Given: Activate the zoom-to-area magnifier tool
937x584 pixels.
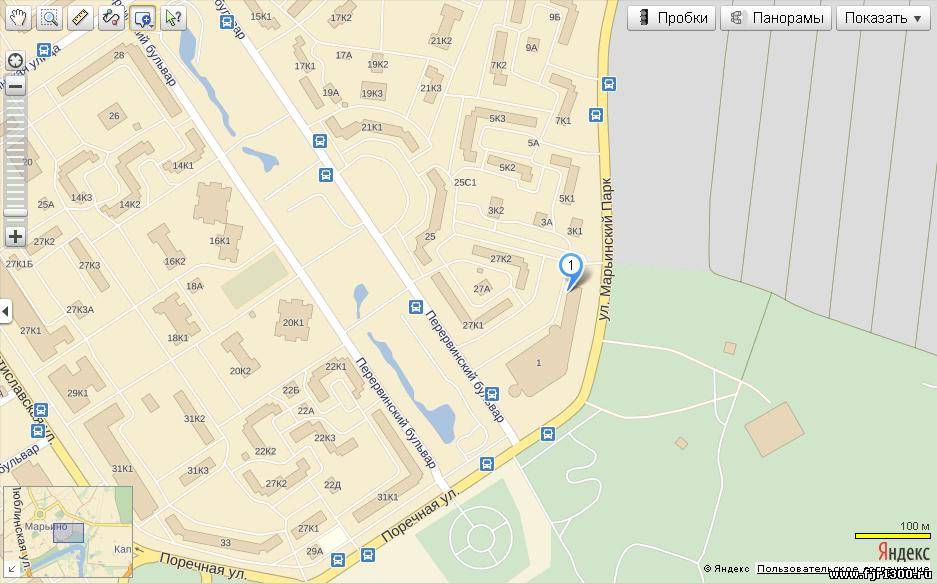Looking at the screenshot, I should point(50,18).
